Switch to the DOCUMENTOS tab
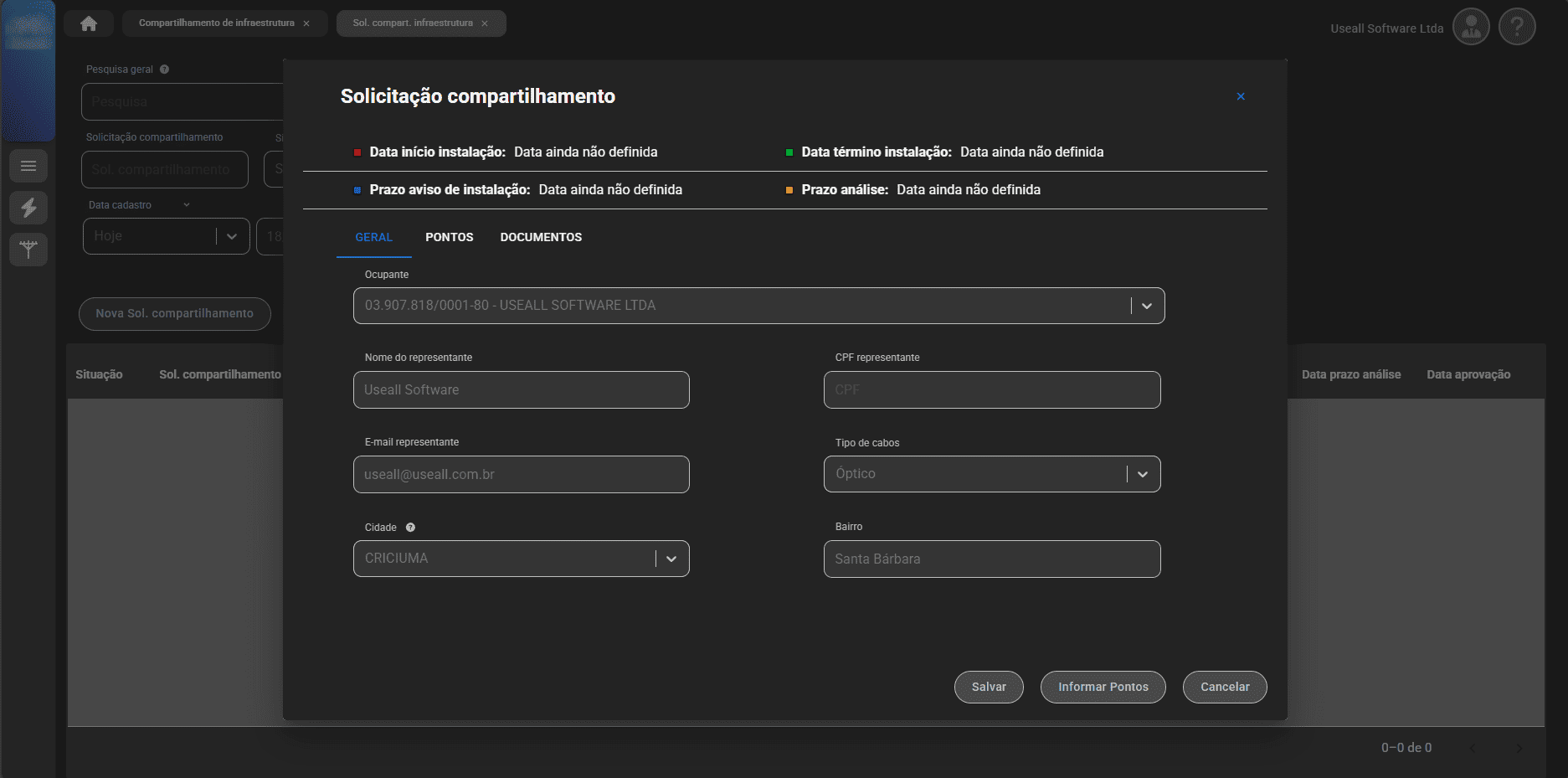Viewport: 1568px width, 778px height. pos(541,237)
